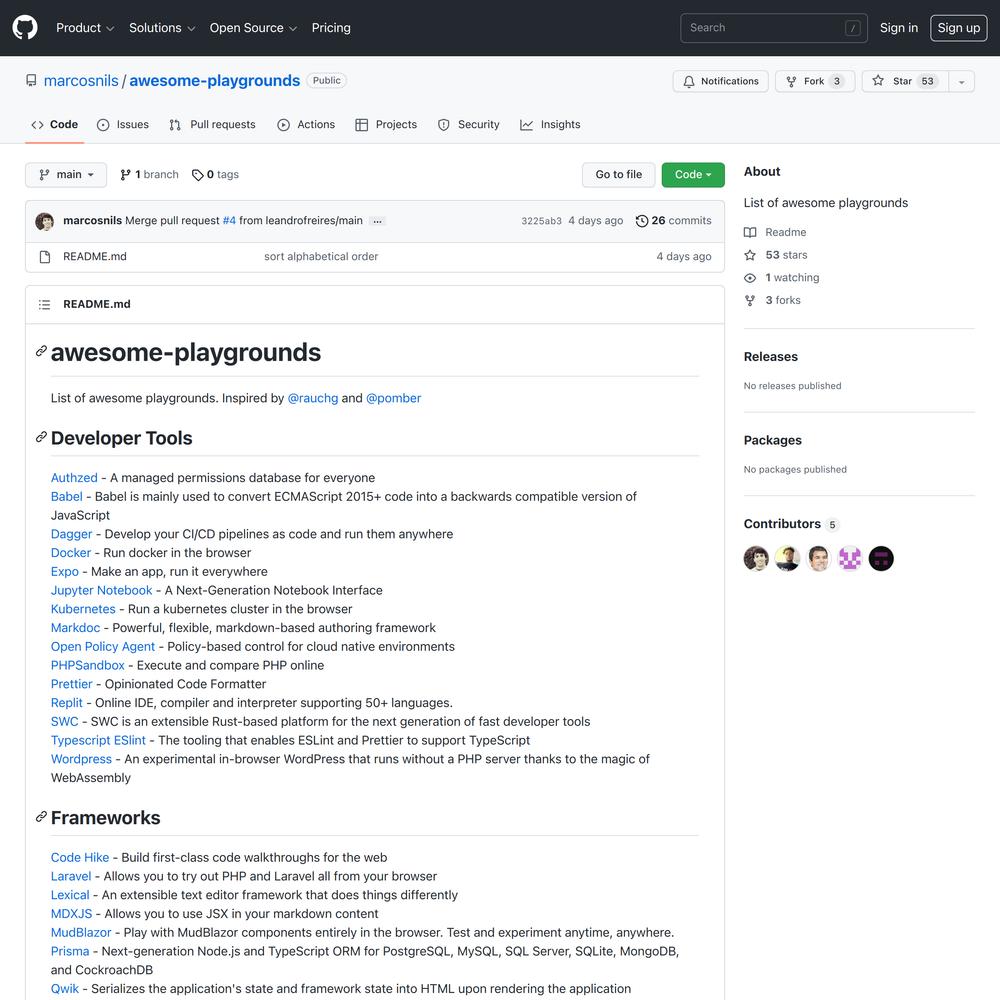Click anchor icon beside awesome-playgrounds heading
Image resolution: width=1000 pixels, height=1000 pixels.
(x=41, y=351)
